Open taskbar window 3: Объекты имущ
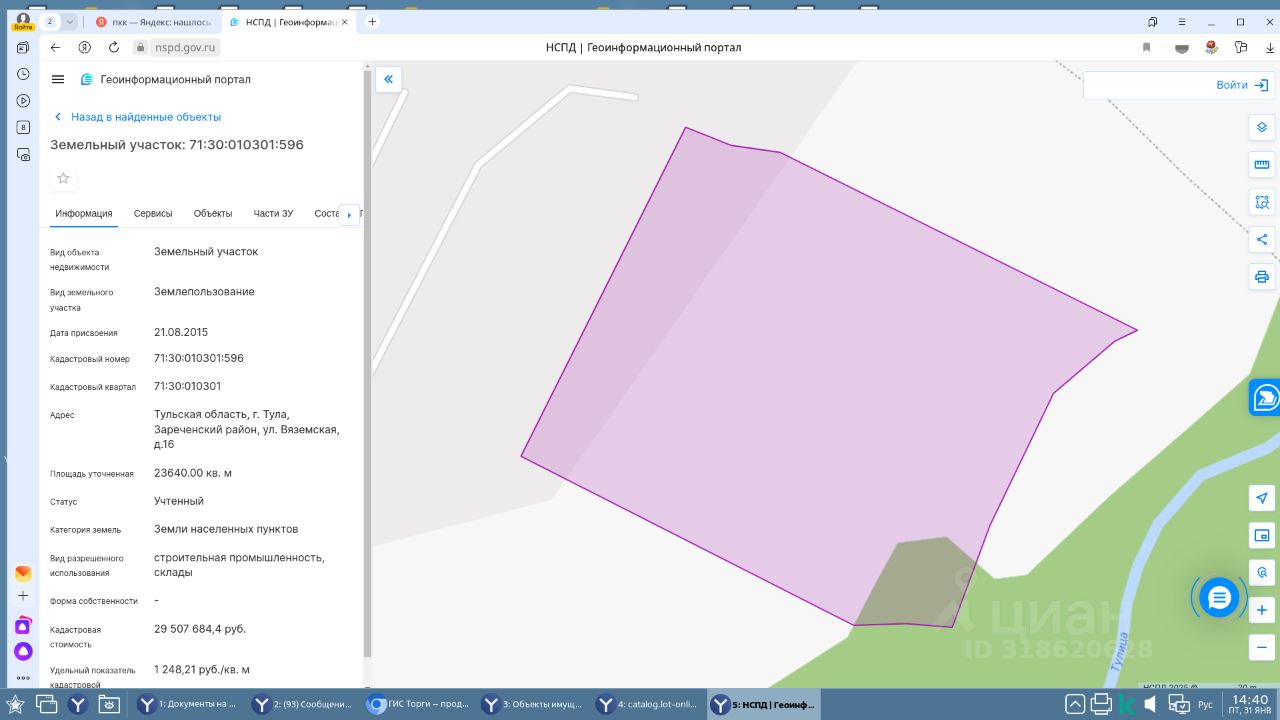This screenshot has height=720, width=1280. (x=530, y=704)
